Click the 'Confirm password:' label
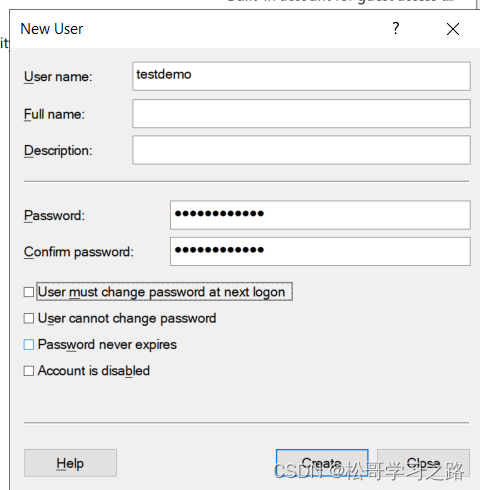 79,252
